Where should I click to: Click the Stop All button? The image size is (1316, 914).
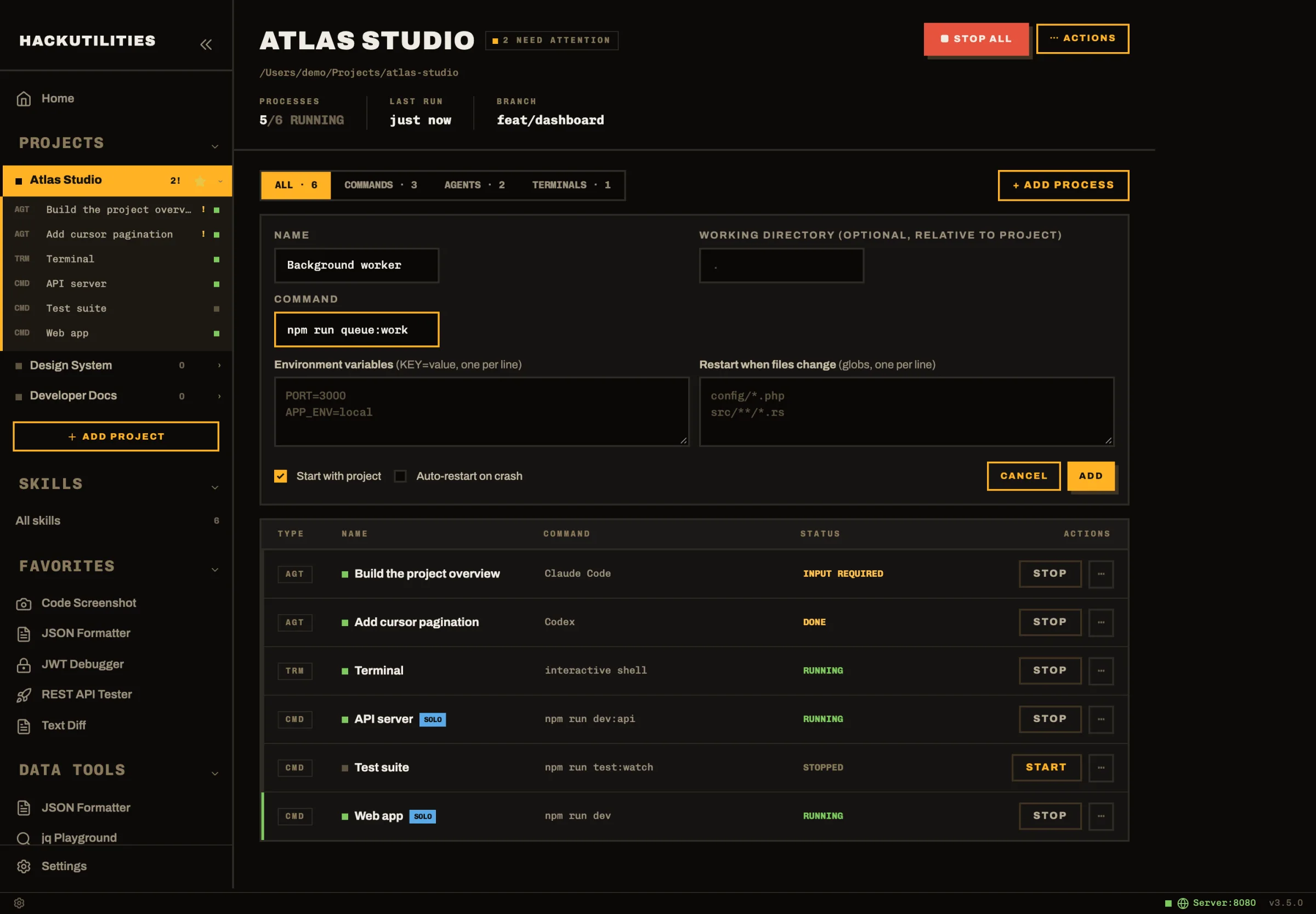(x=976, y=39)
